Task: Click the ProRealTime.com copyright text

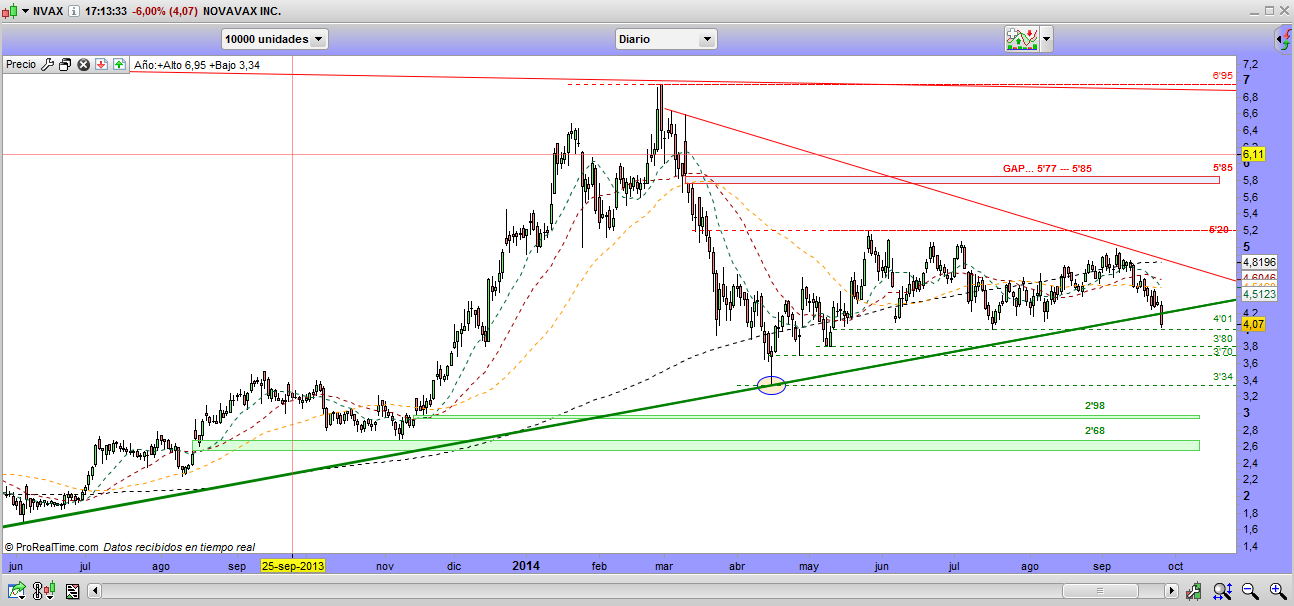Action: 51,548
